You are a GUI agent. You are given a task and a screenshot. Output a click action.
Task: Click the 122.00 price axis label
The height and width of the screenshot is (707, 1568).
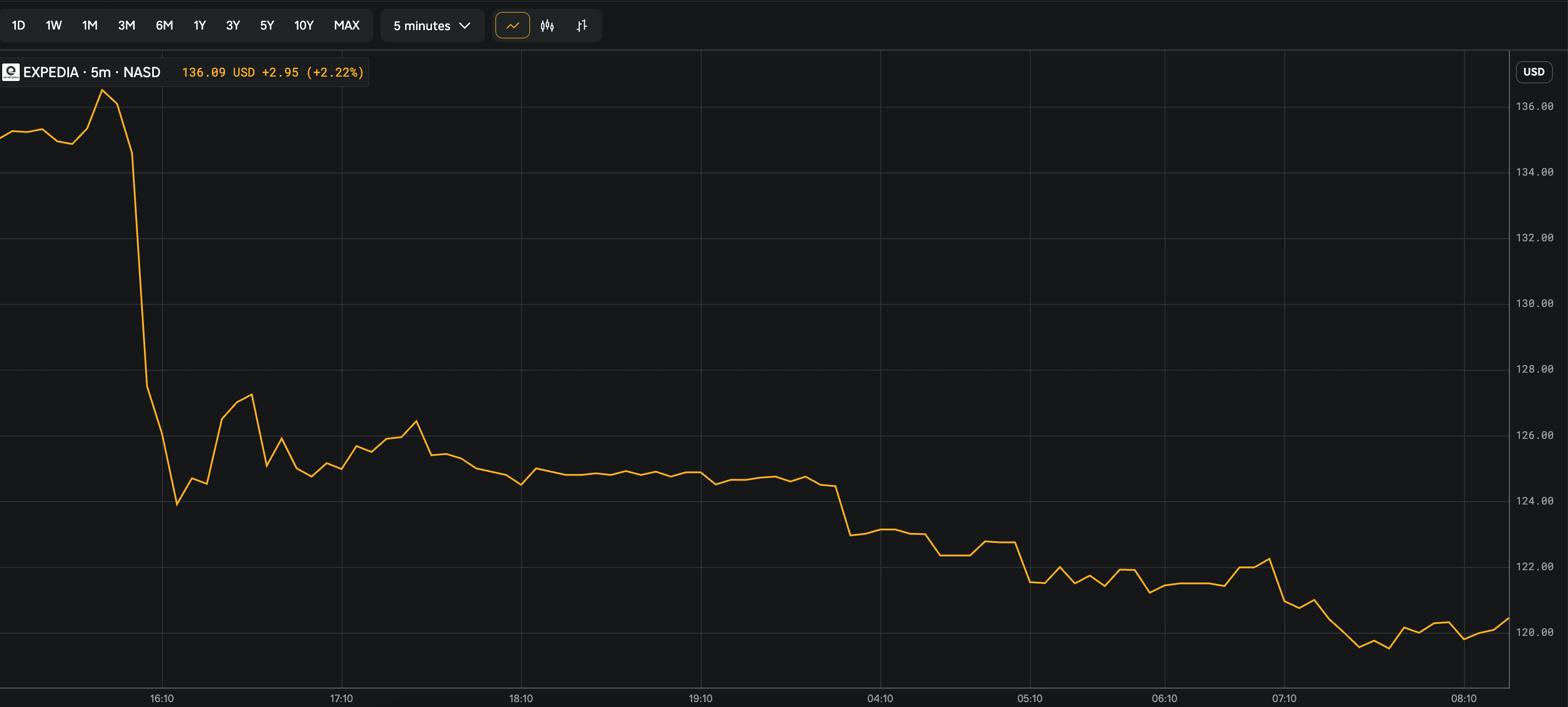(x=1535, y=567)
